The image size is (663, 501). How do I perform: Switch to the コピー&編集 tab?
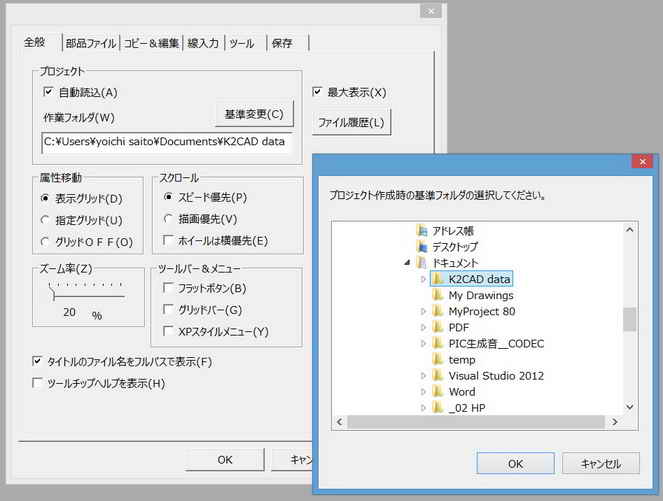(151, 43)
